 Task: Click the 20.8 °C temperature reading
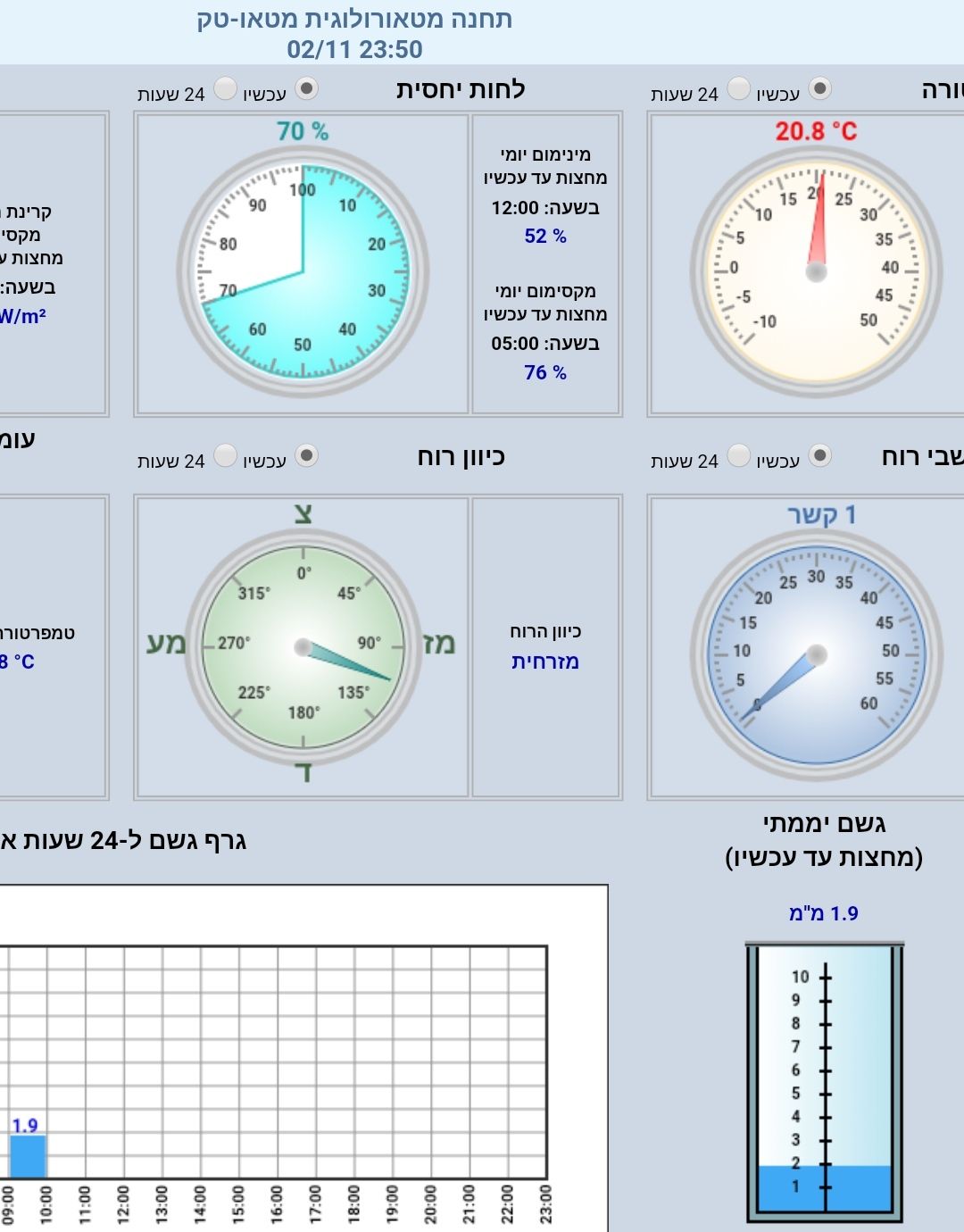point(816,131)
